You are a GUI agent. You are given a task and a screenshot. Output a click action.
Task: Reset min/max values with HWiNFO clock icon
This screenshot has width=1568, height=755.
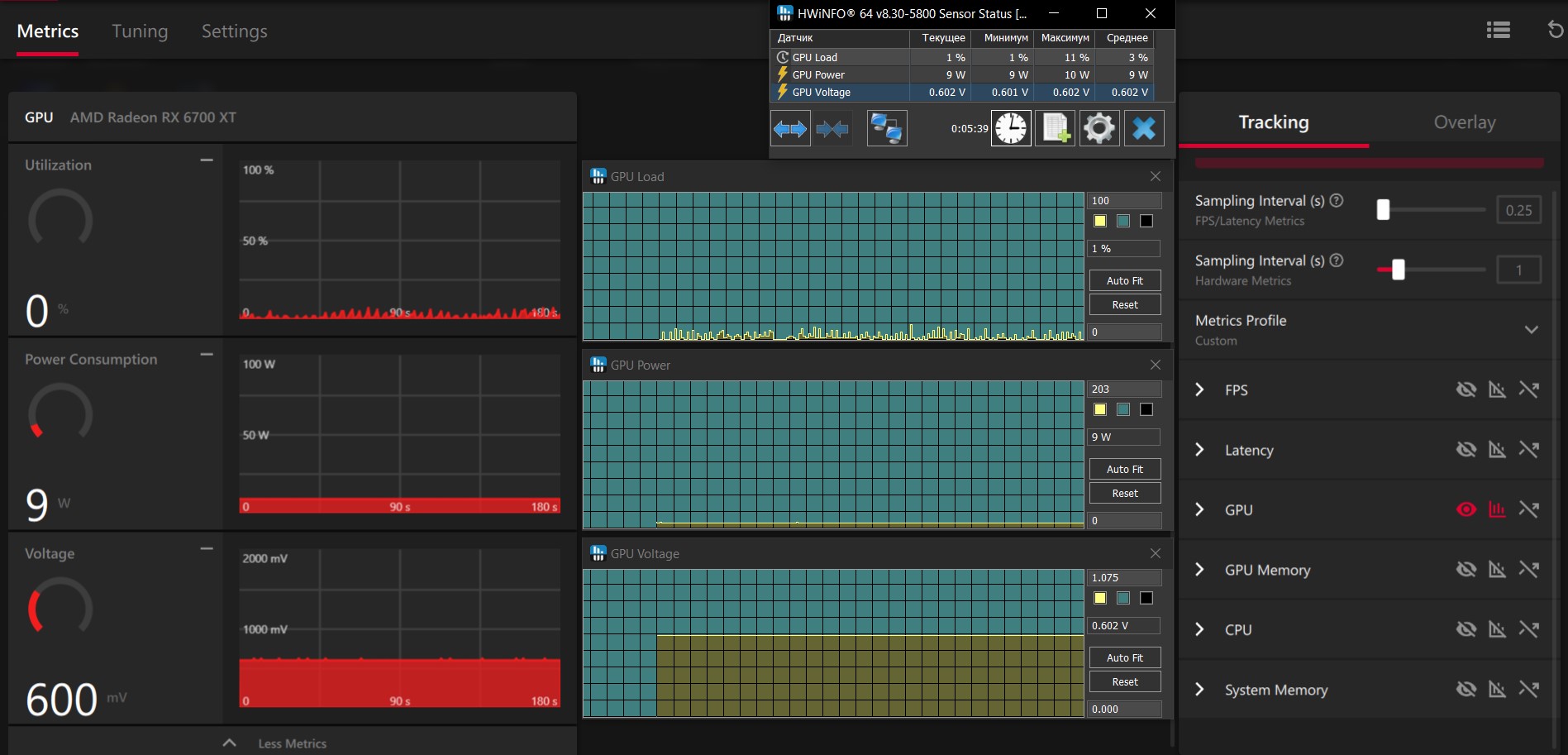pos(1011,128)
